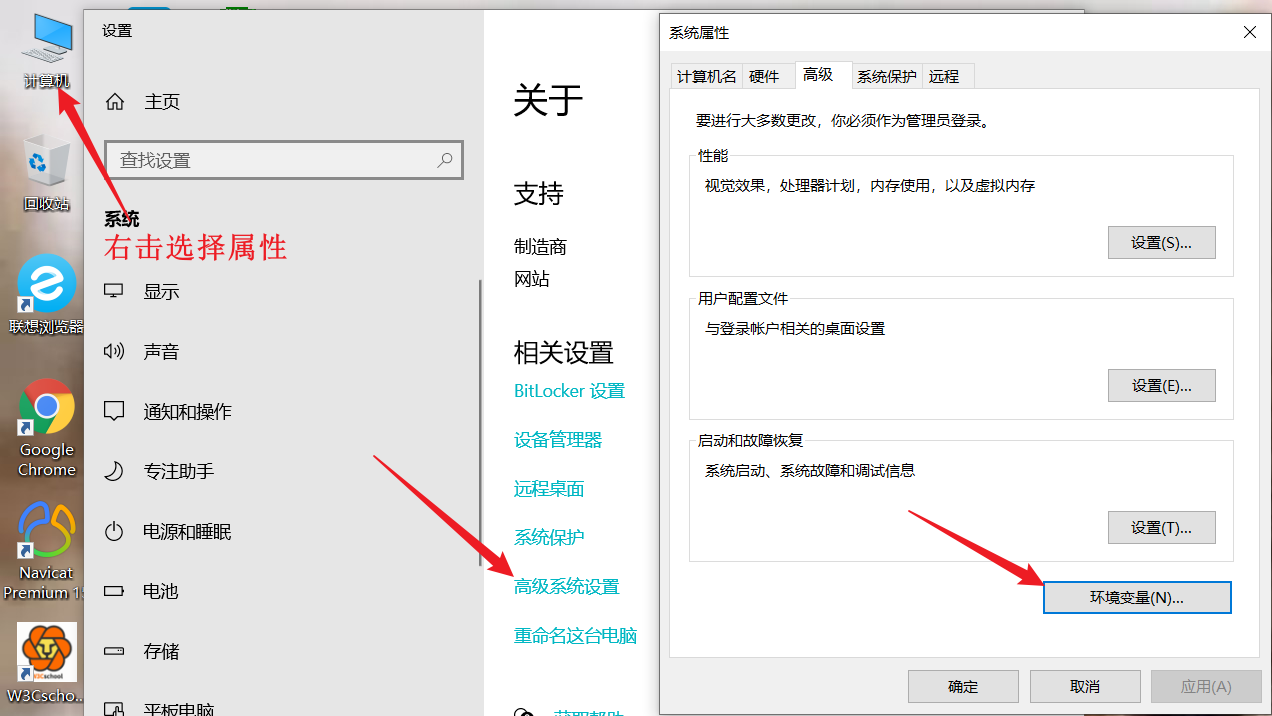Open the 电源和睡眠 settings page
1272x716 pixels.
(x=282, y=531)
